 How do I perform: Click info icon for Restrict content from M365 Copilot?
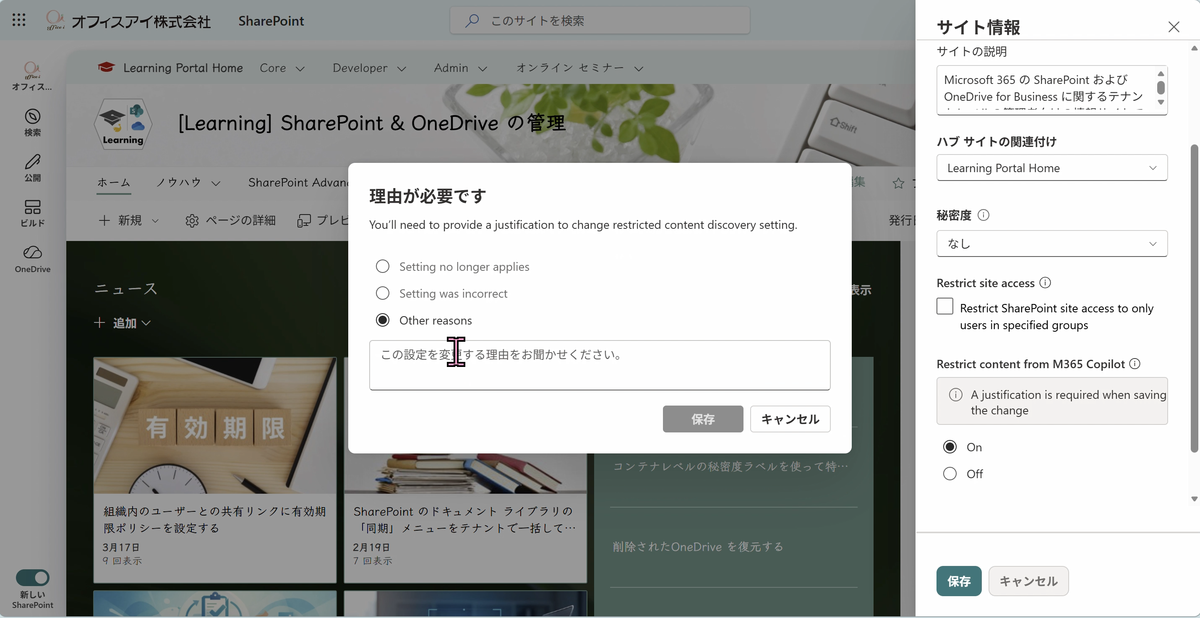tap(1134, 364)
